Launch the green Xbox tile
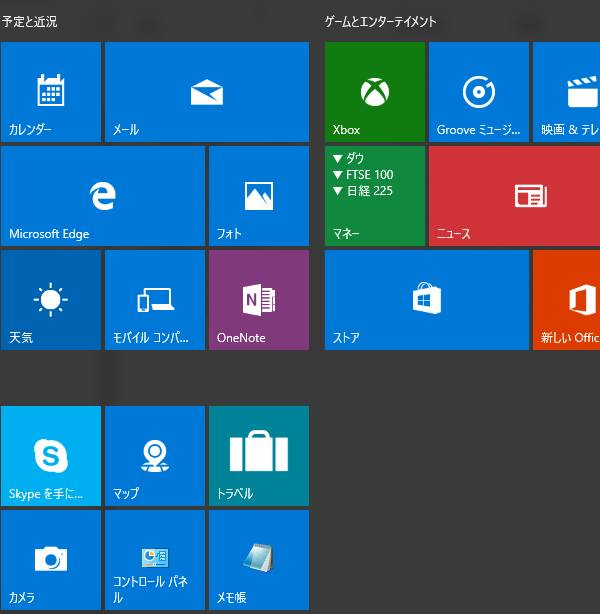 (375, 92)
